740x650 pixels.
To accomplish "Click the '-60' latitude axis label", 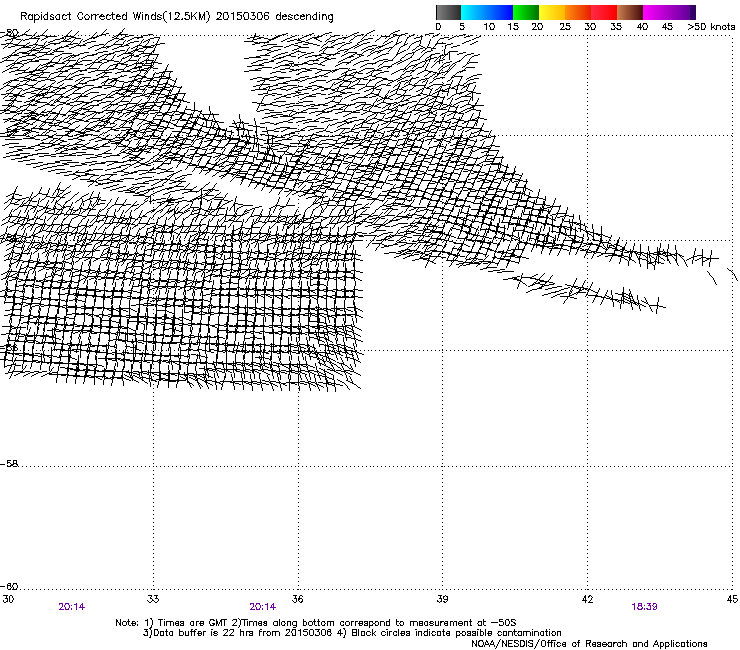I will click(9, 586).
